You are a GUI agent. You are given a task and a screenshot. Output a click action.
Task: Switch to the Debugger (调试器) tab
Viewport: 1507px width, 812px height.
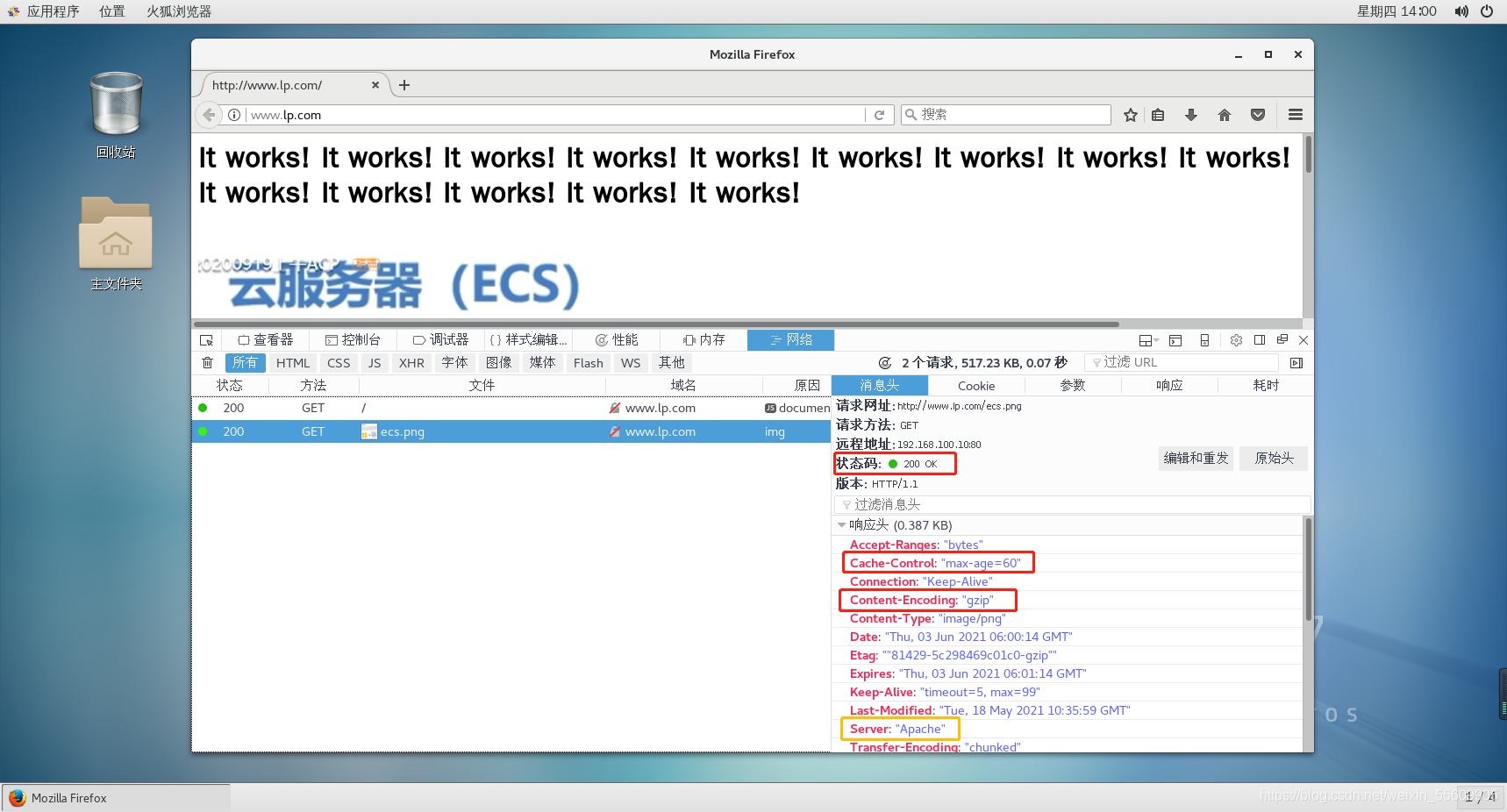click(x=441, y=340)
